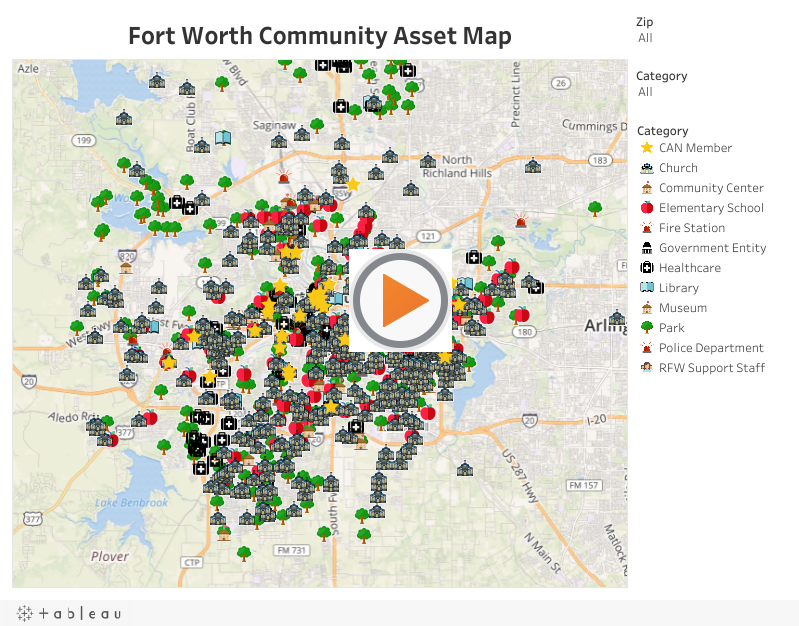Viewport: 799px width, 626px height.
Task: Highlight the Museum legend entry
Action: click(x=682, y=308)
